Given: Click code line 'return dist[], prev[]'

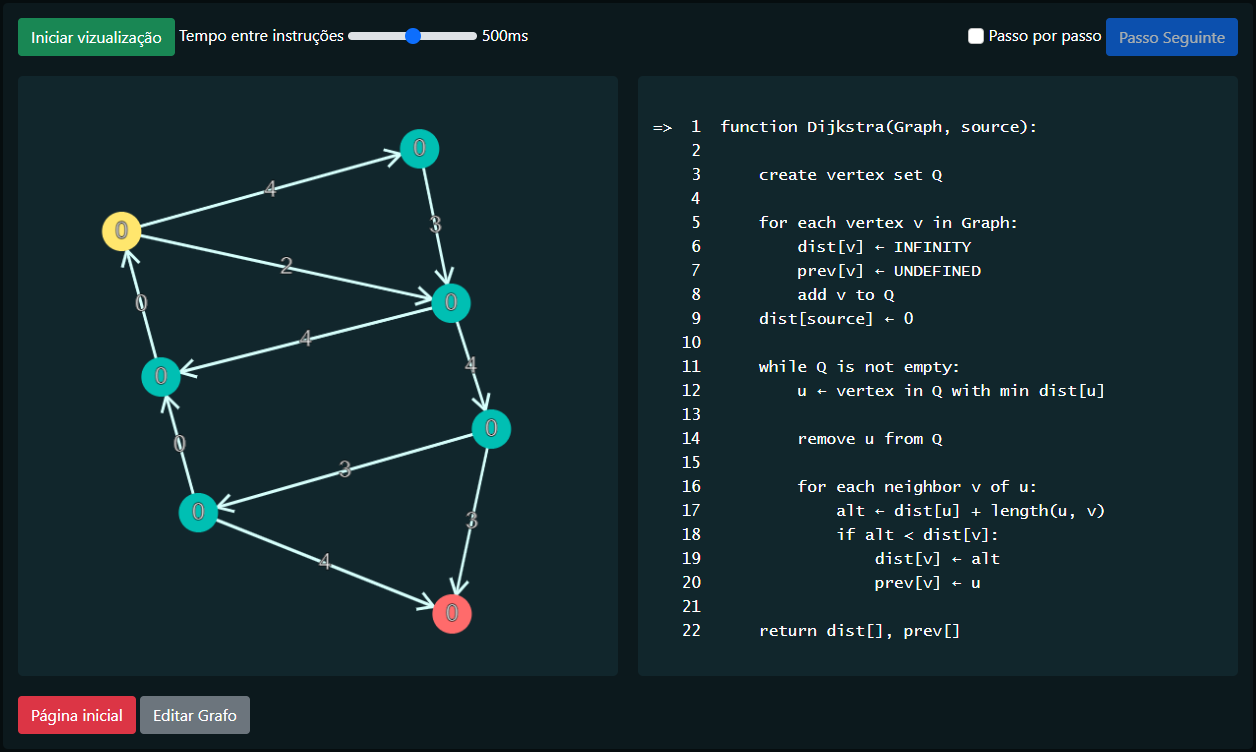Looking at the screenshot, I should coord(859,631).
